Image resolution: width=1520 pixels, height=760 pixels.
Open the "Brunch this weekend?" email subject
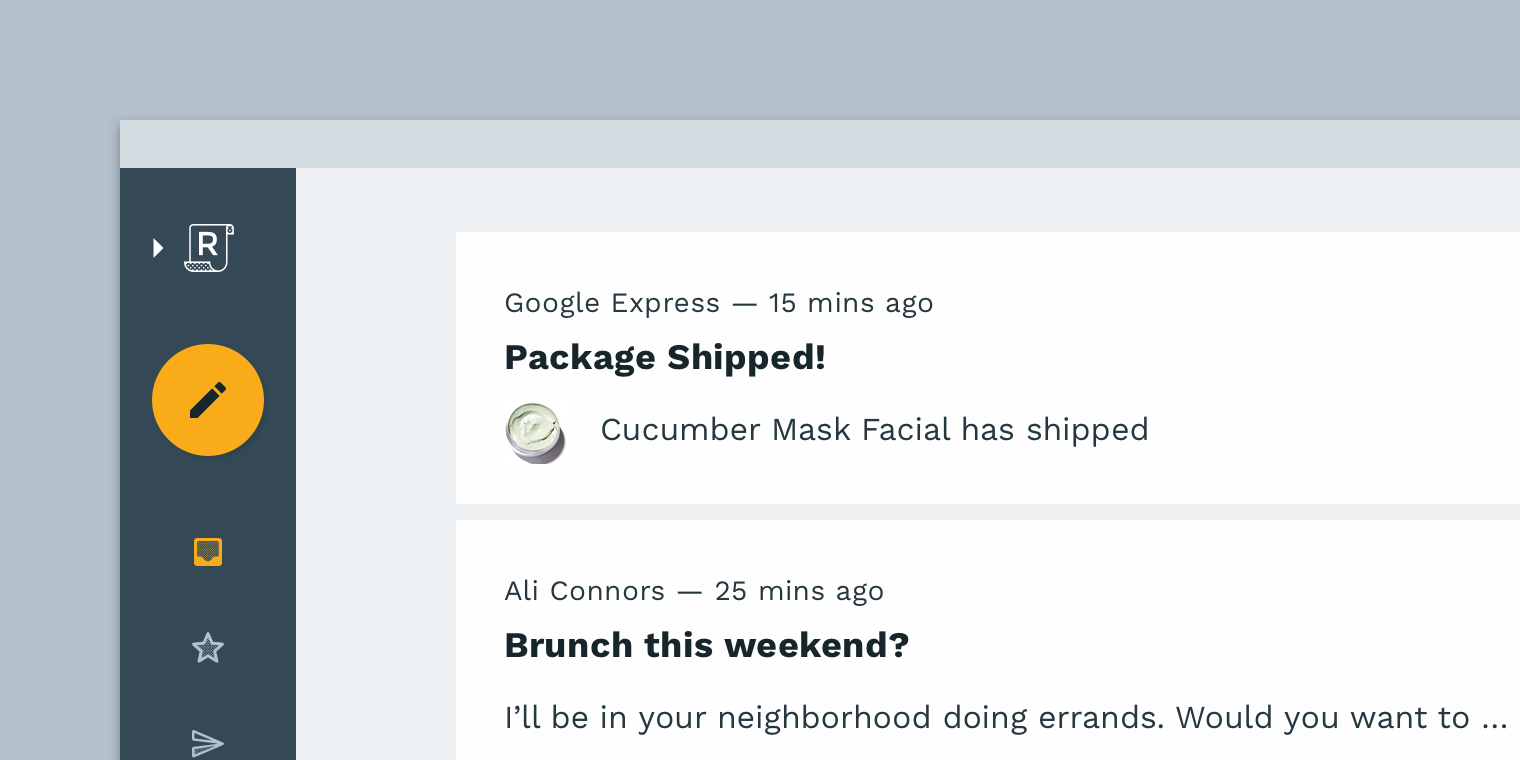tap(706, 645)
